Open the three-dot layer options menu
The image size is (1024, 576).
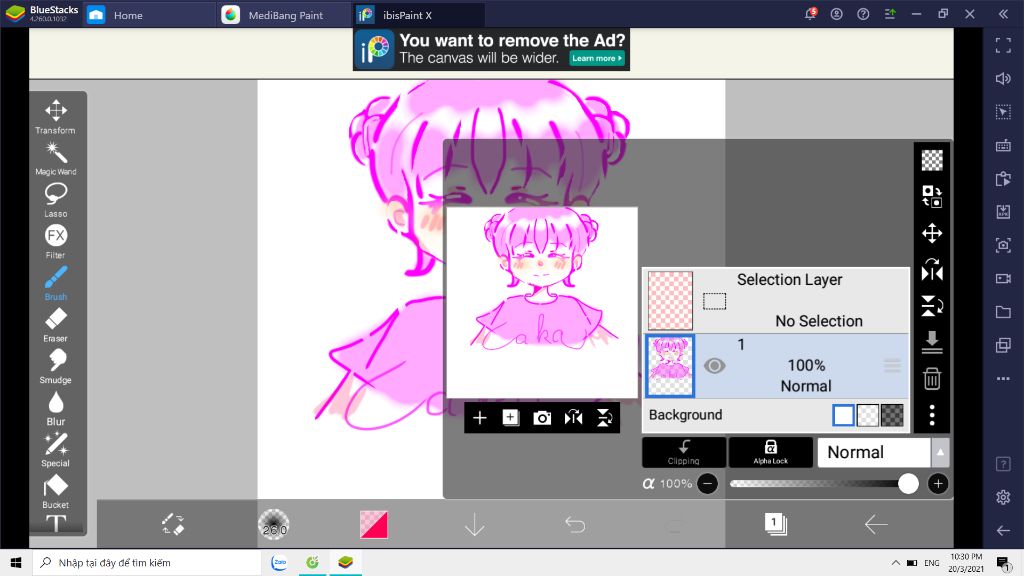pyautogui.click(x=932, y=415)
